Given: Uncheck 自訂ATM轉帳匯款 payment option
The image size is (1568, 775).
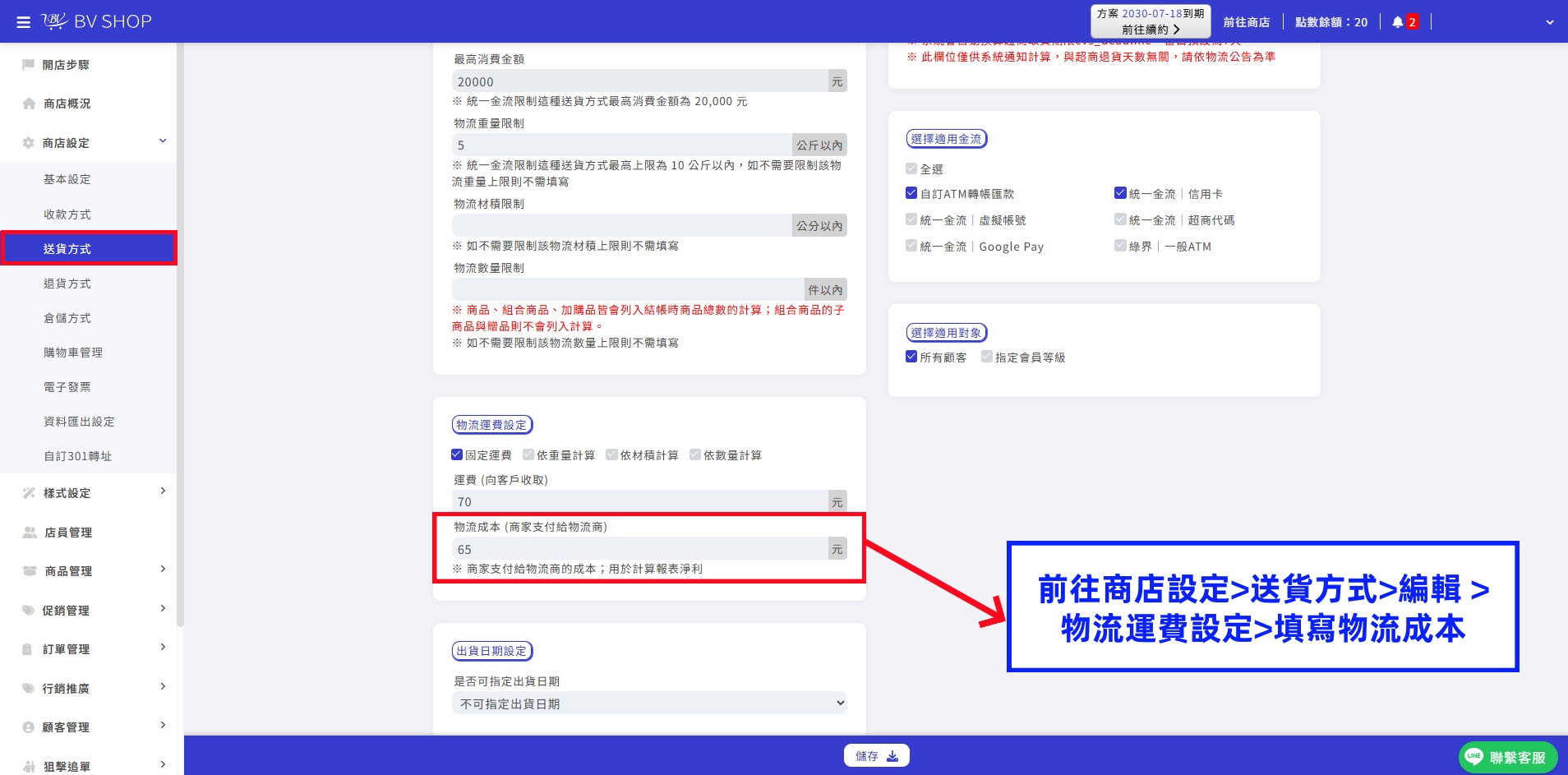Looking at the screenshot, I should tap(911, 193).
